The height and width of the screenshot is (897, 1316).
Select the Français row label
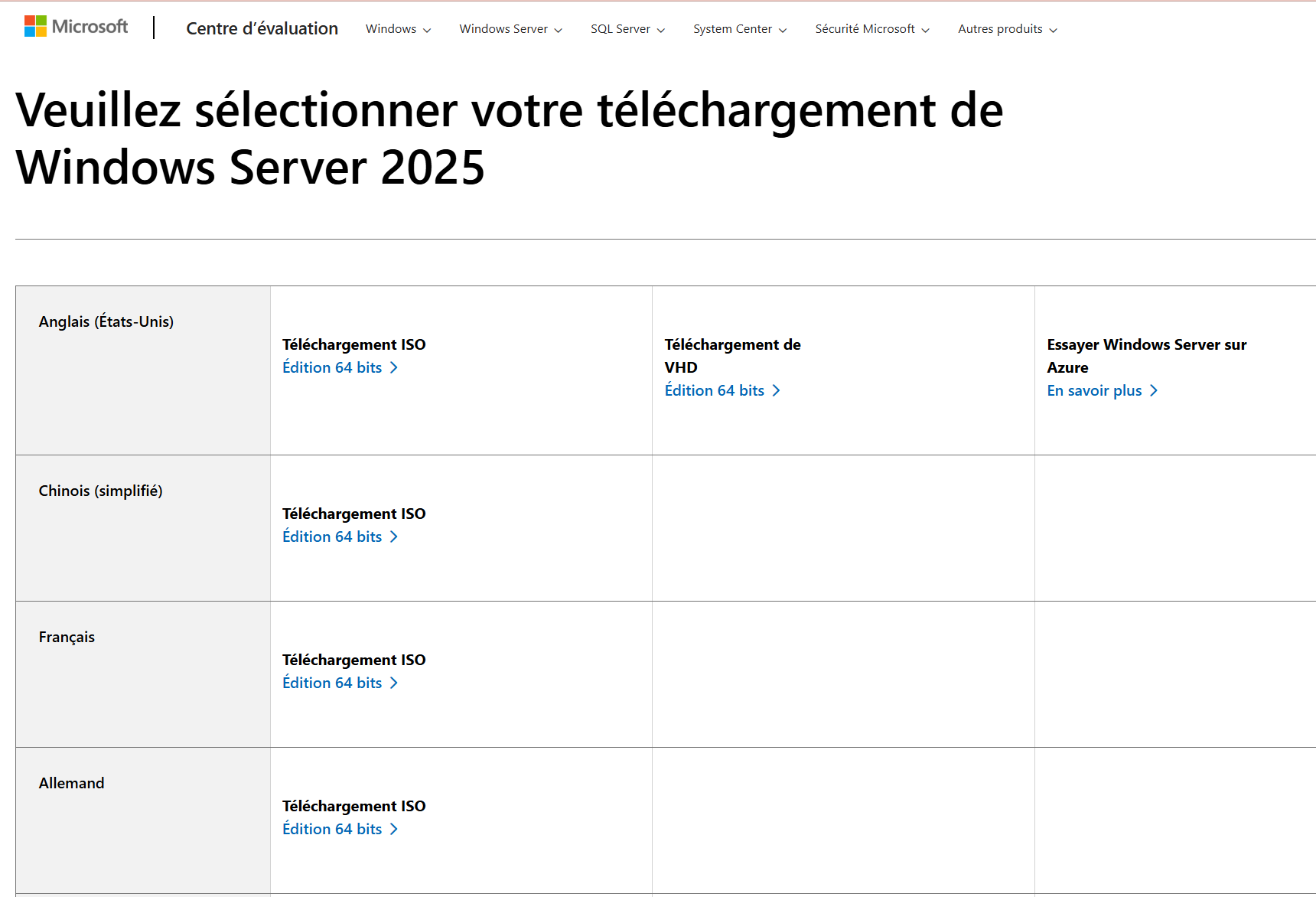(67, 637)
